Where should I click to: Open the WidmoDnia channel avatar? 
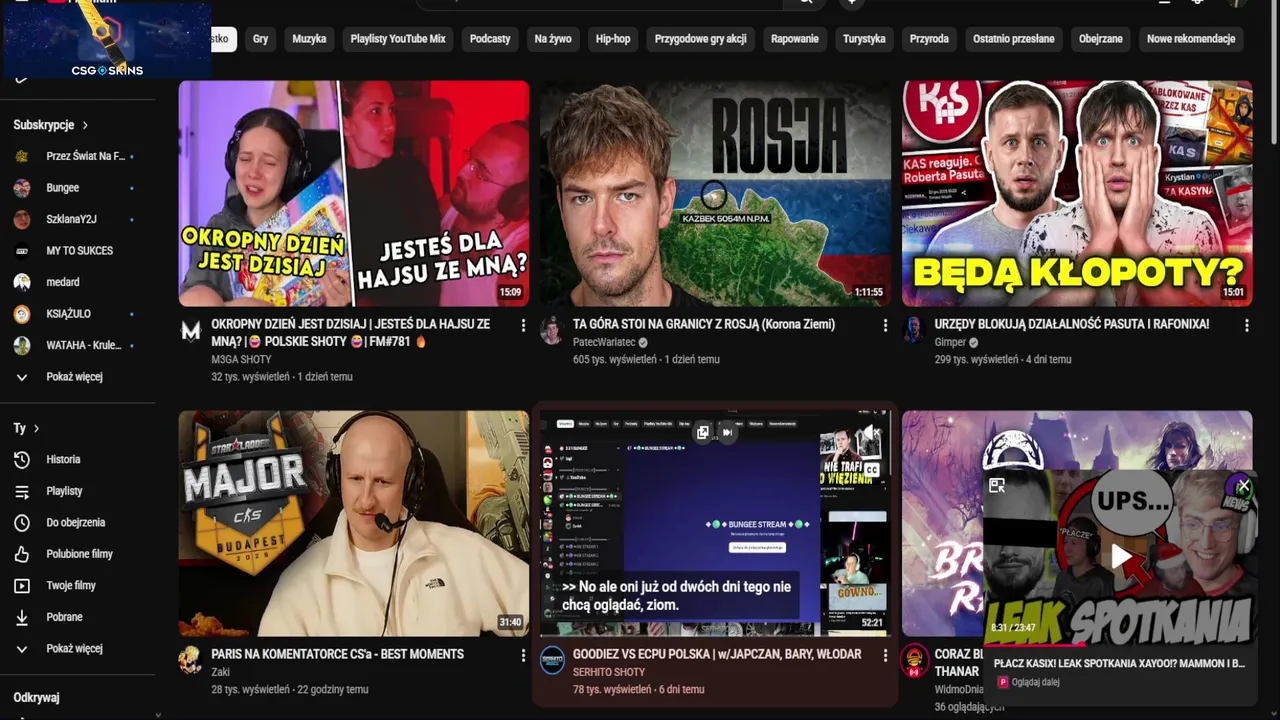(x=914, y=660)
